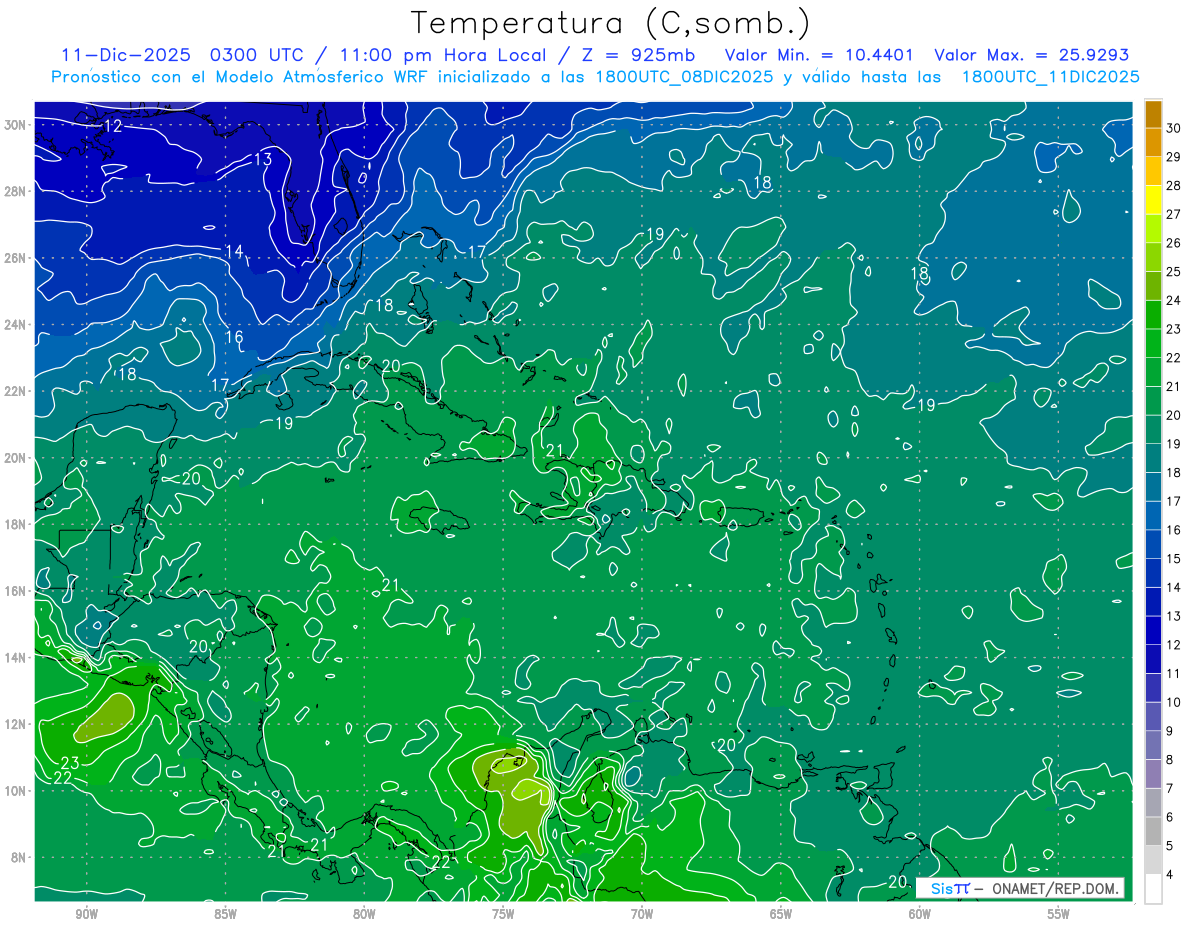
Task: Click the 'Sis' logo next to ONAMET
Action: (x=943, y=888)
